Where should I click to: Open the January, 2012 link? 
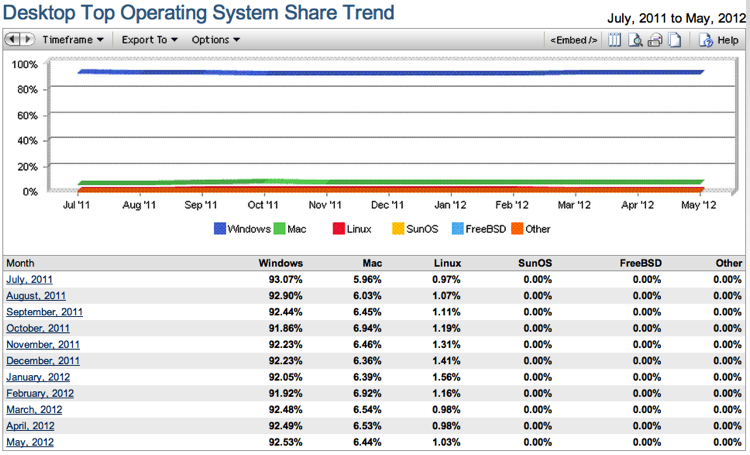click(38, 377)
